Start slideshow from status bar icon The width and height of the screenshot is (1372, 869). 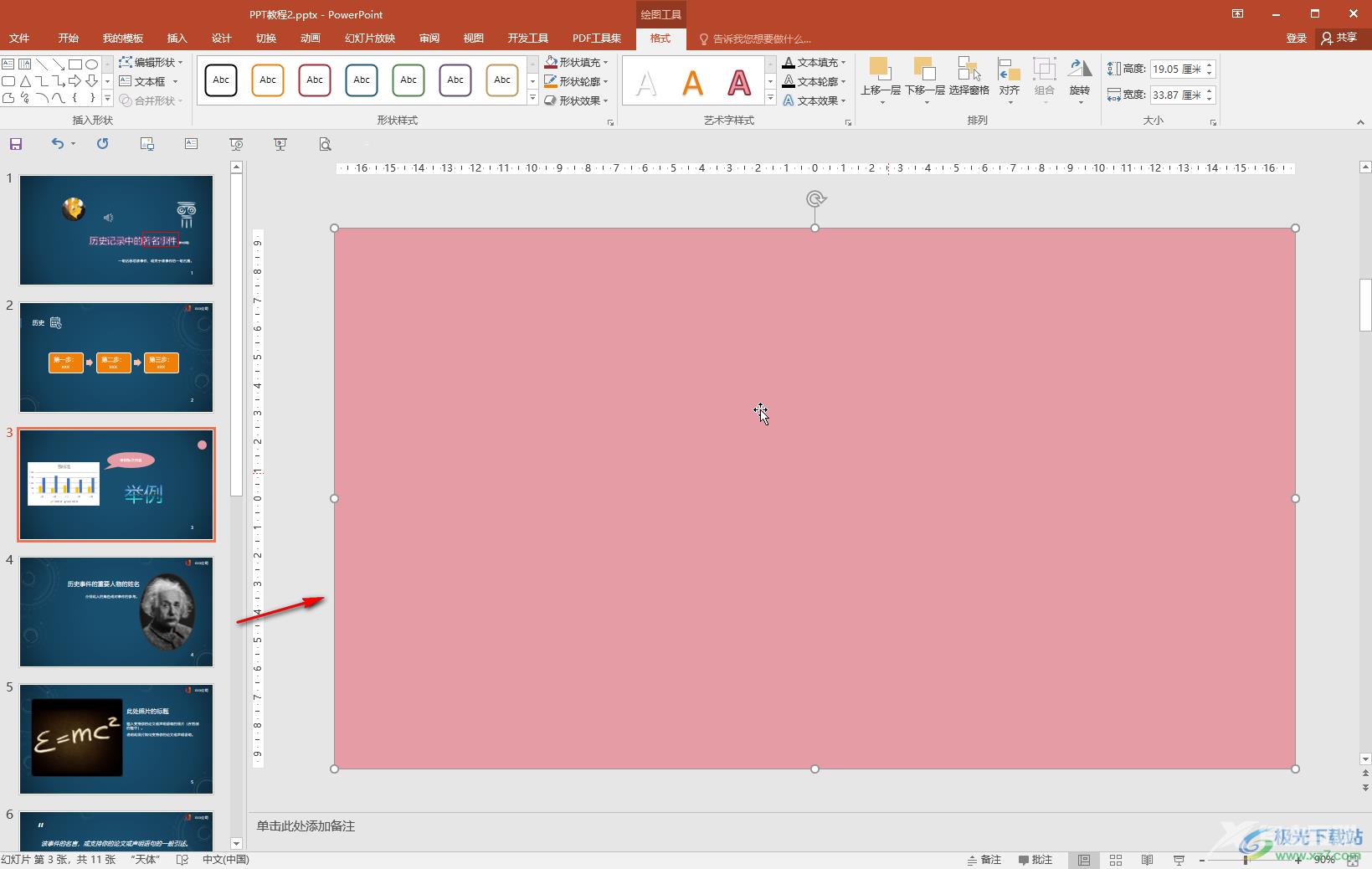coord(1179,860)
